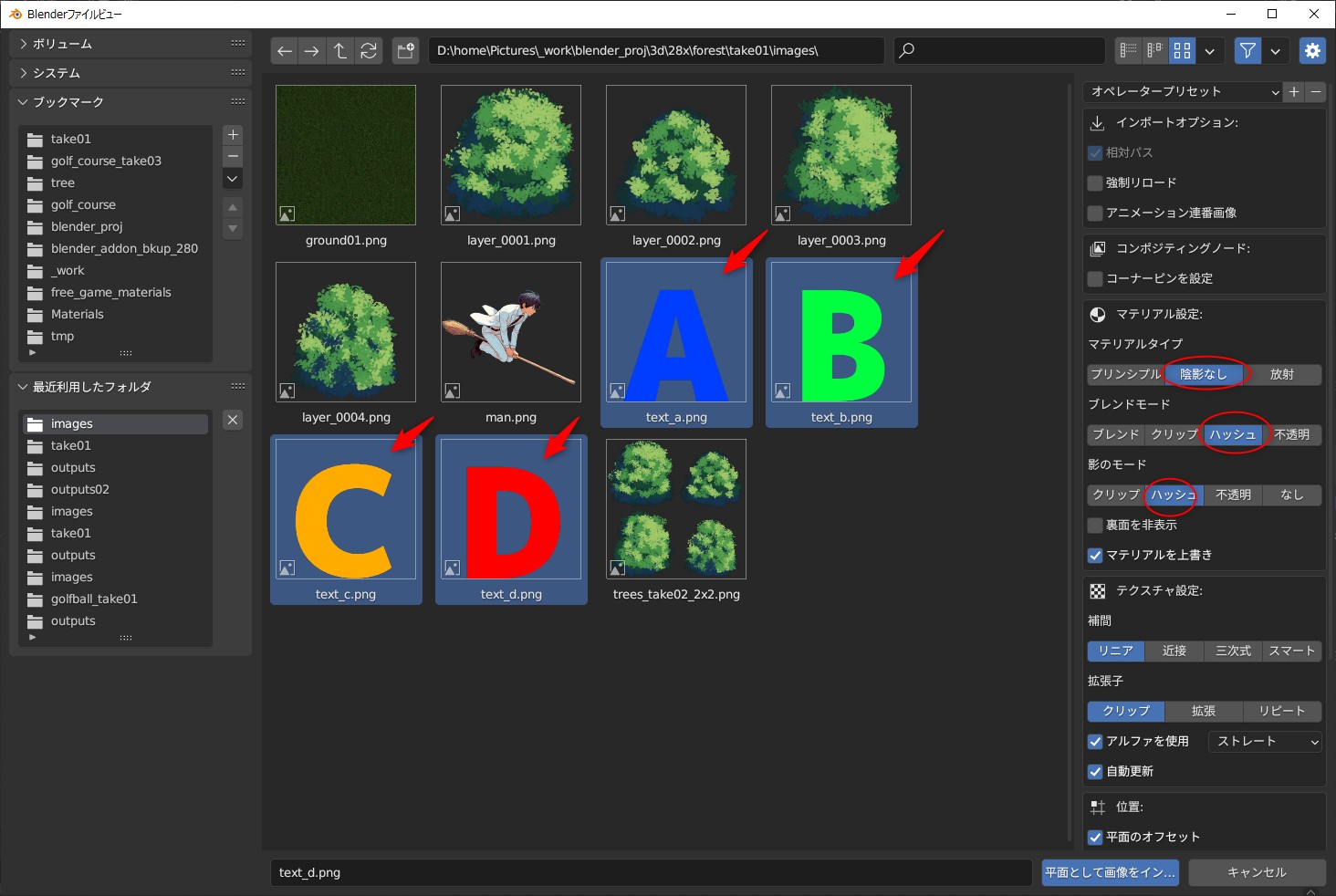Switch to thumbnail display mode
Viewport: 1336px width, 896px height.
[x=1182, y=51]
